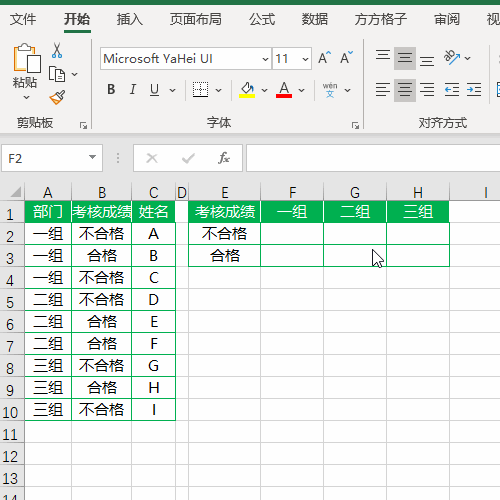The height and width of the screenshot is (500, 500).
Task: Expand the Name Box dropdown
Action: (92, 157)
